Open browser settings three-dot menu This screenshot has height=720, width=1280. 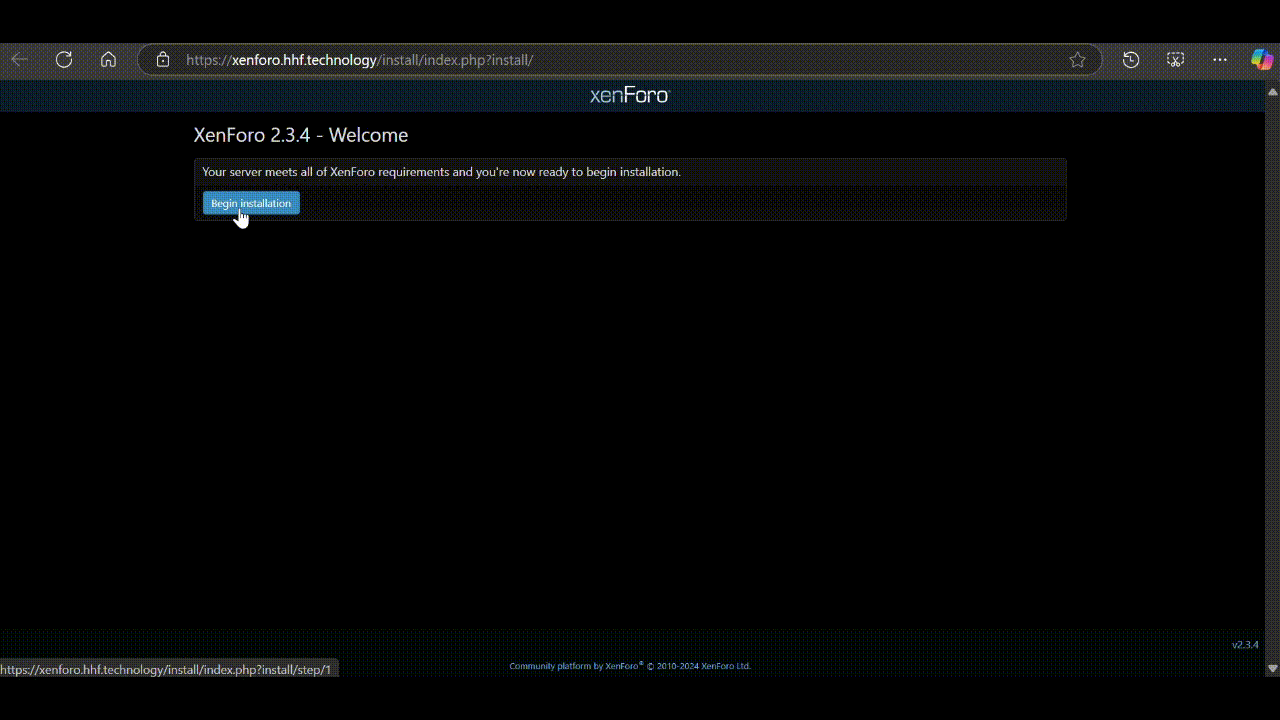(x=1220, y=60)
